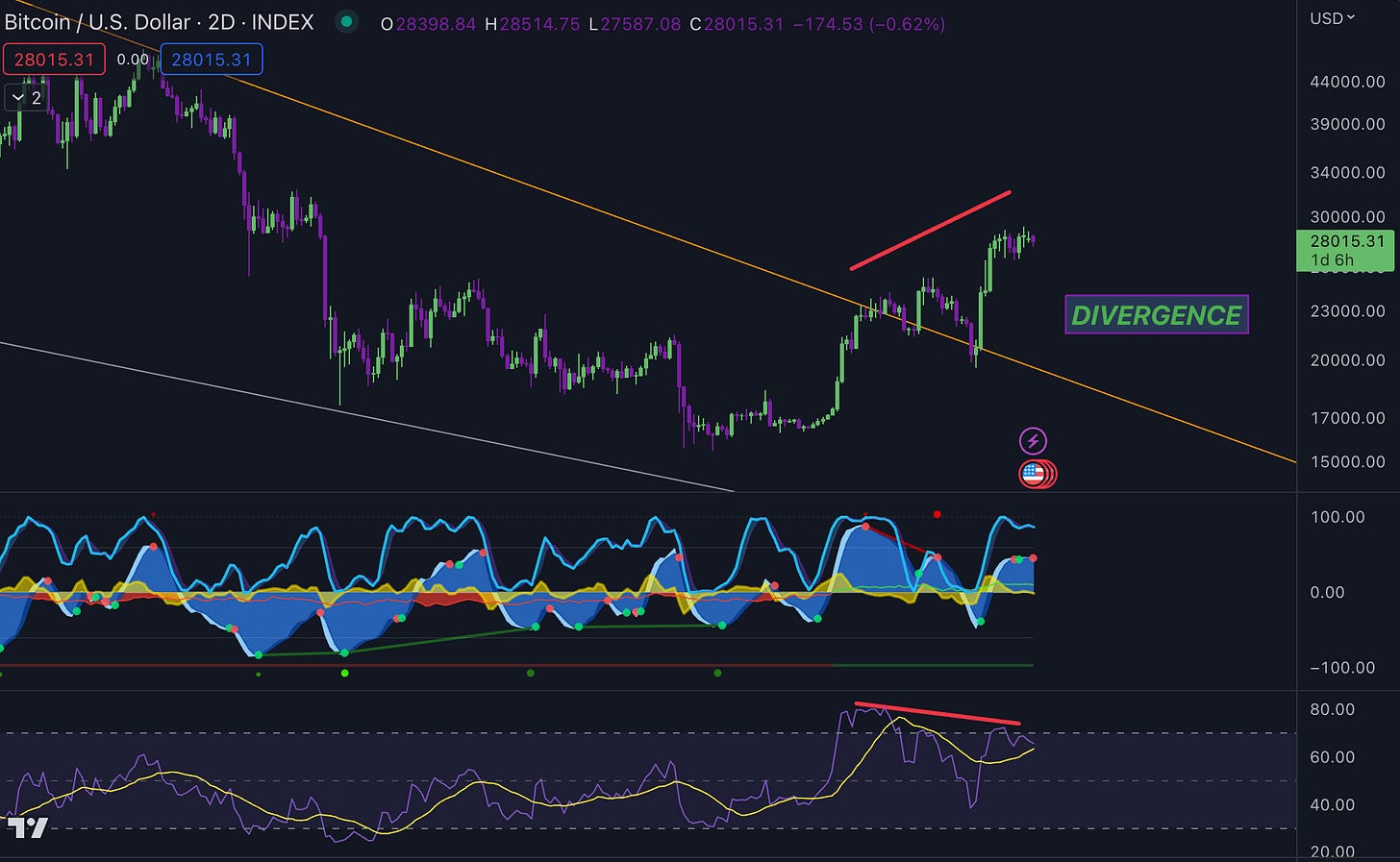The width and height of the screenshot is (1400, 862).
Task: Click the 39000.00 price axis label
Action: click(1347, 124)
